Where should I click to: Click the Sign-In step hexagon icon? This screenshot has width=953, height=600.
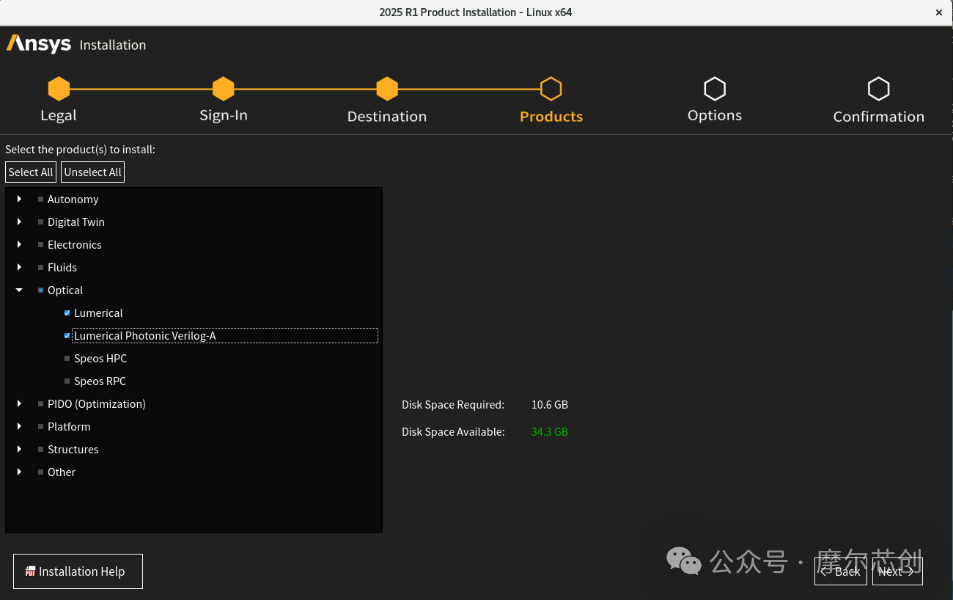(x=223, y=89)
